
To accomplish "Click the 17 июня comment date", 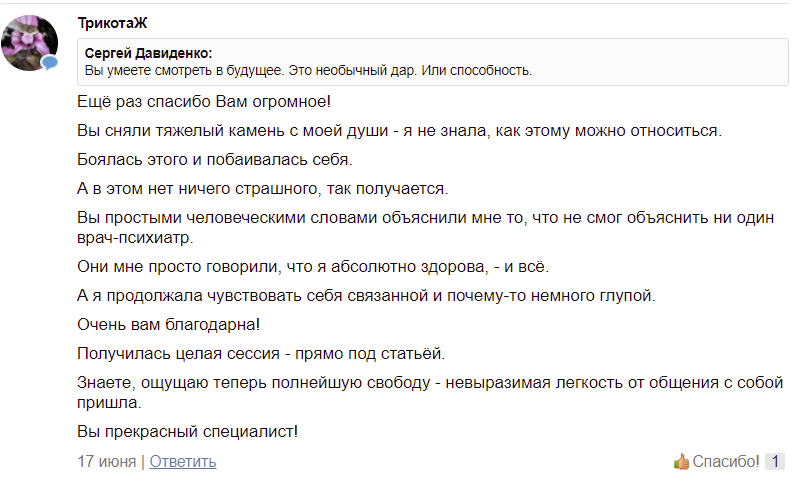I will point(107,461).
